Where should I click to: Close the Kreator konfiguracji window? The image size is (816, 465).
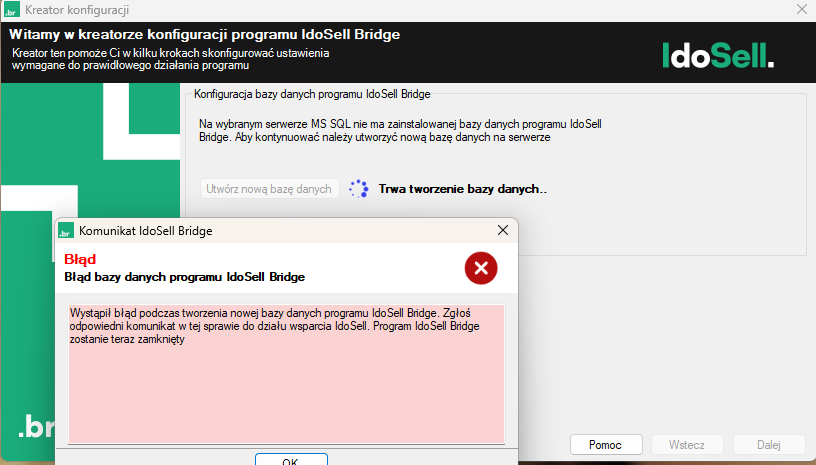(802, 9)
